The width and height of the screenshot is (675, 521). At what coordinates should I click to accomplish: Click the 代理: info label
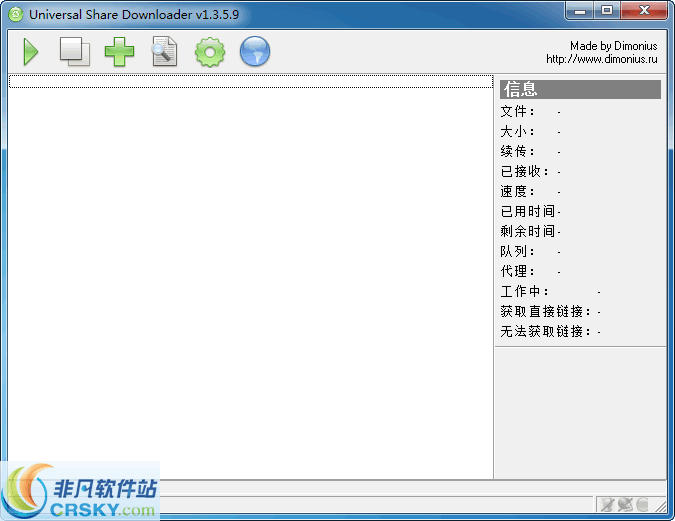point(517,272)
